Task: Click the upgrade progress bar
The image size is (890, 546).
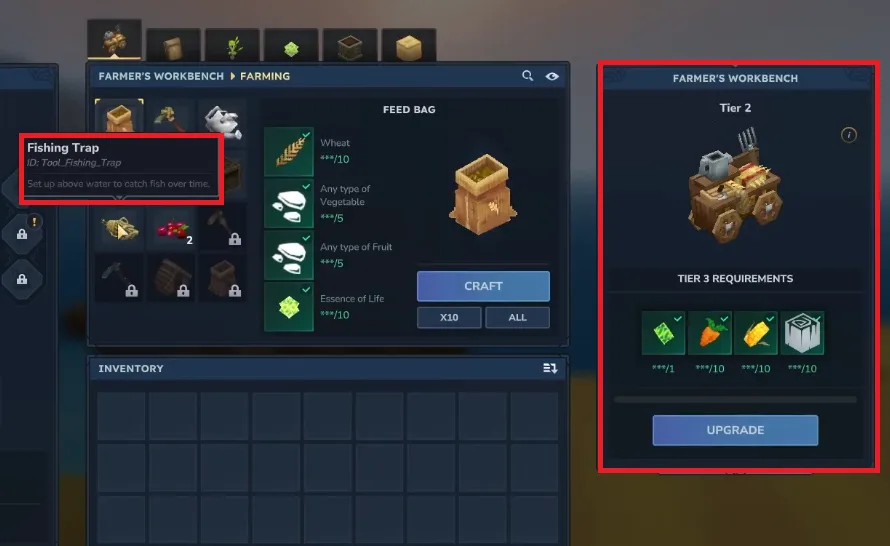Action: point(735,400)
